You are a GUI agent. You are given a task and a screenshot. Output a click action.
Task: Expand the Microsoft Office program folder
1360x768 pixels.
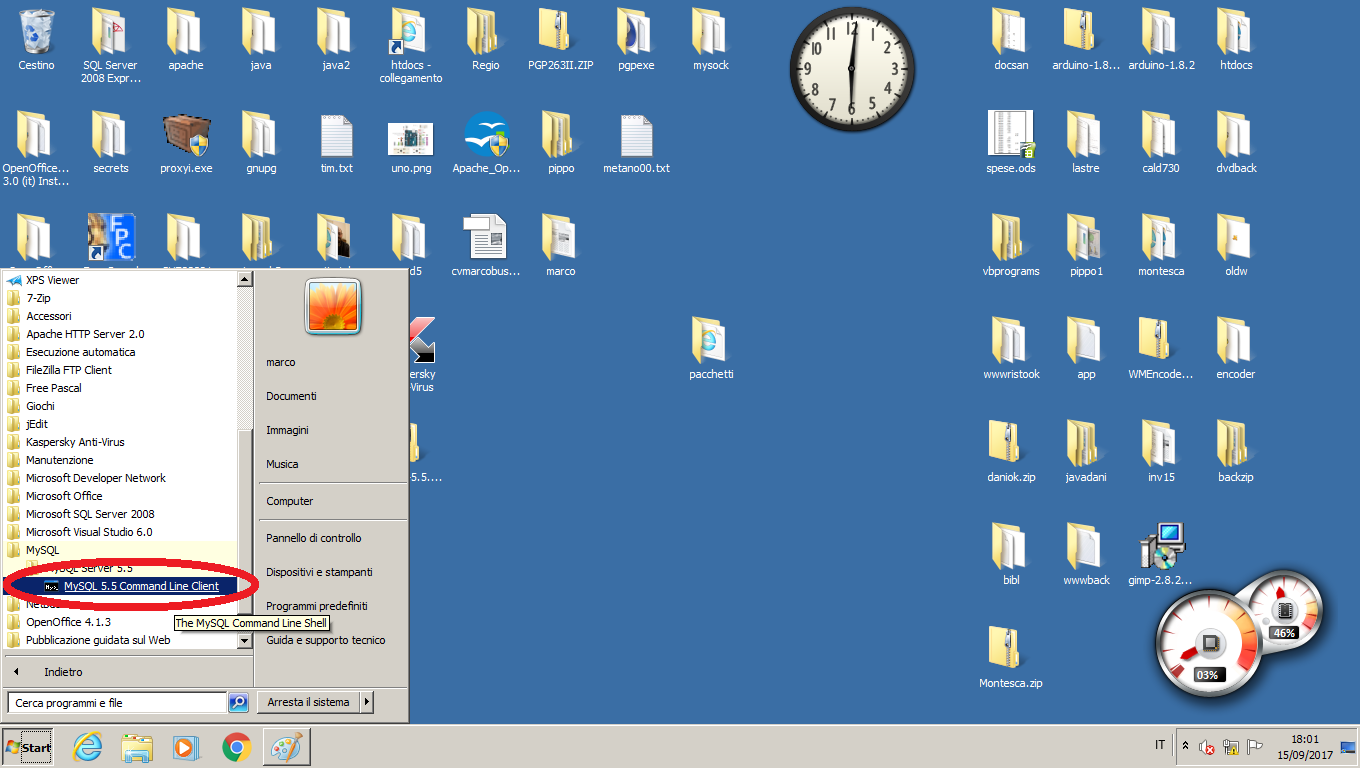click(x=64, y=496)
